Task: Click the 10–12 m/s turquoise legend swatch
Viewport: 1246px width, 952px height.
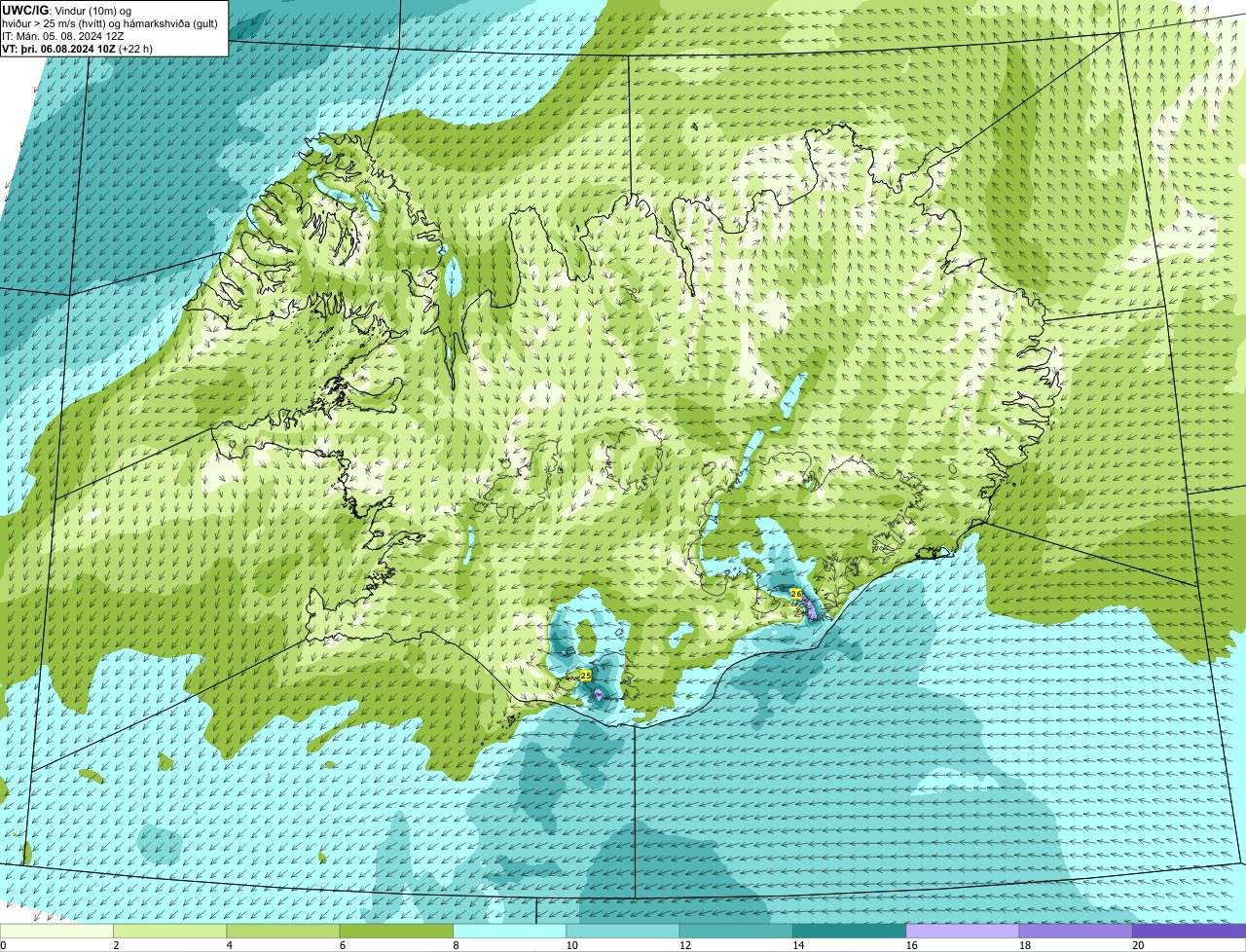Action: [623, 931]
